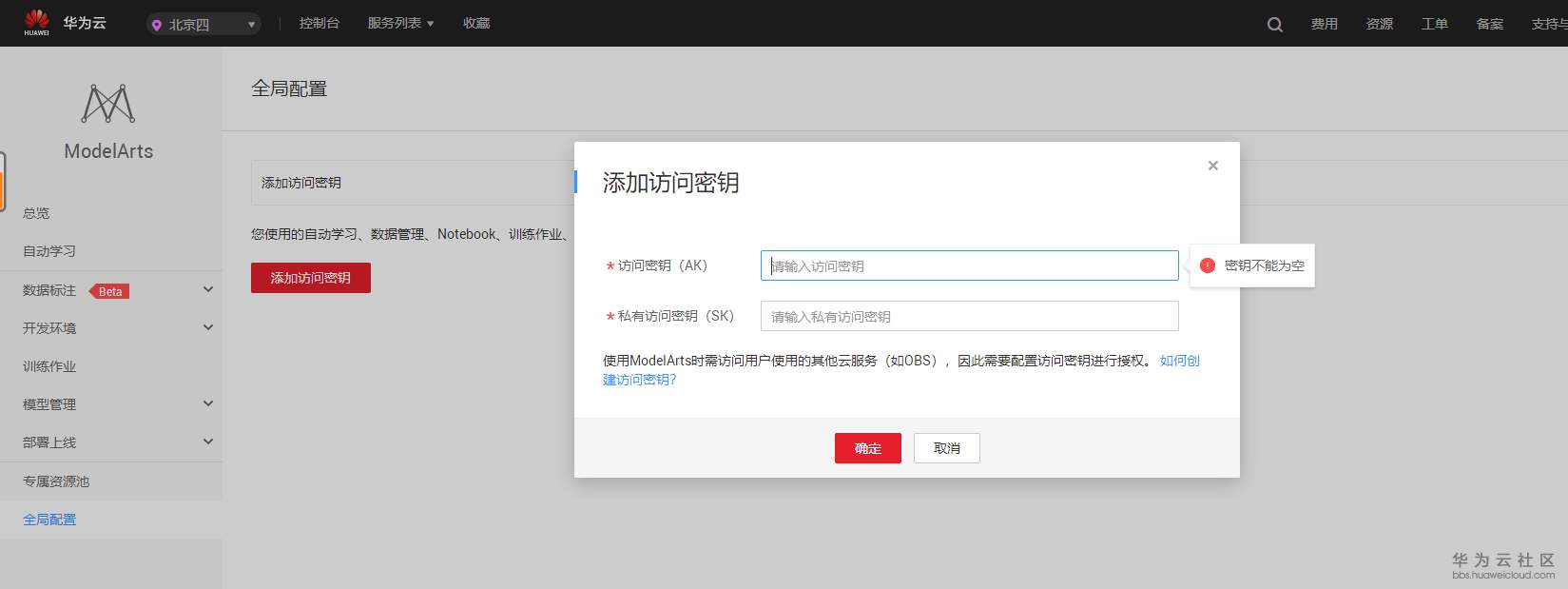Screen dimensions: 1568x589
Task: Expand the 部署上线 sidebar section
Action: (208, 442)
